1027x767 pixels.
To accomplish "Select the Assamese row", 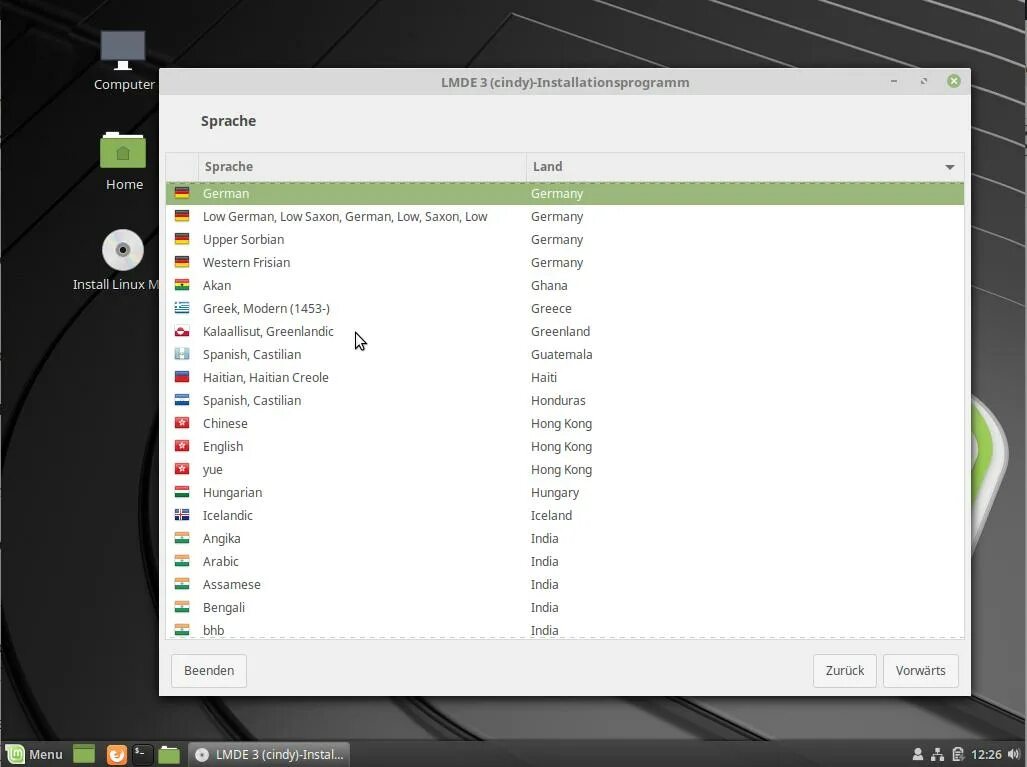I will pos(565,584).
